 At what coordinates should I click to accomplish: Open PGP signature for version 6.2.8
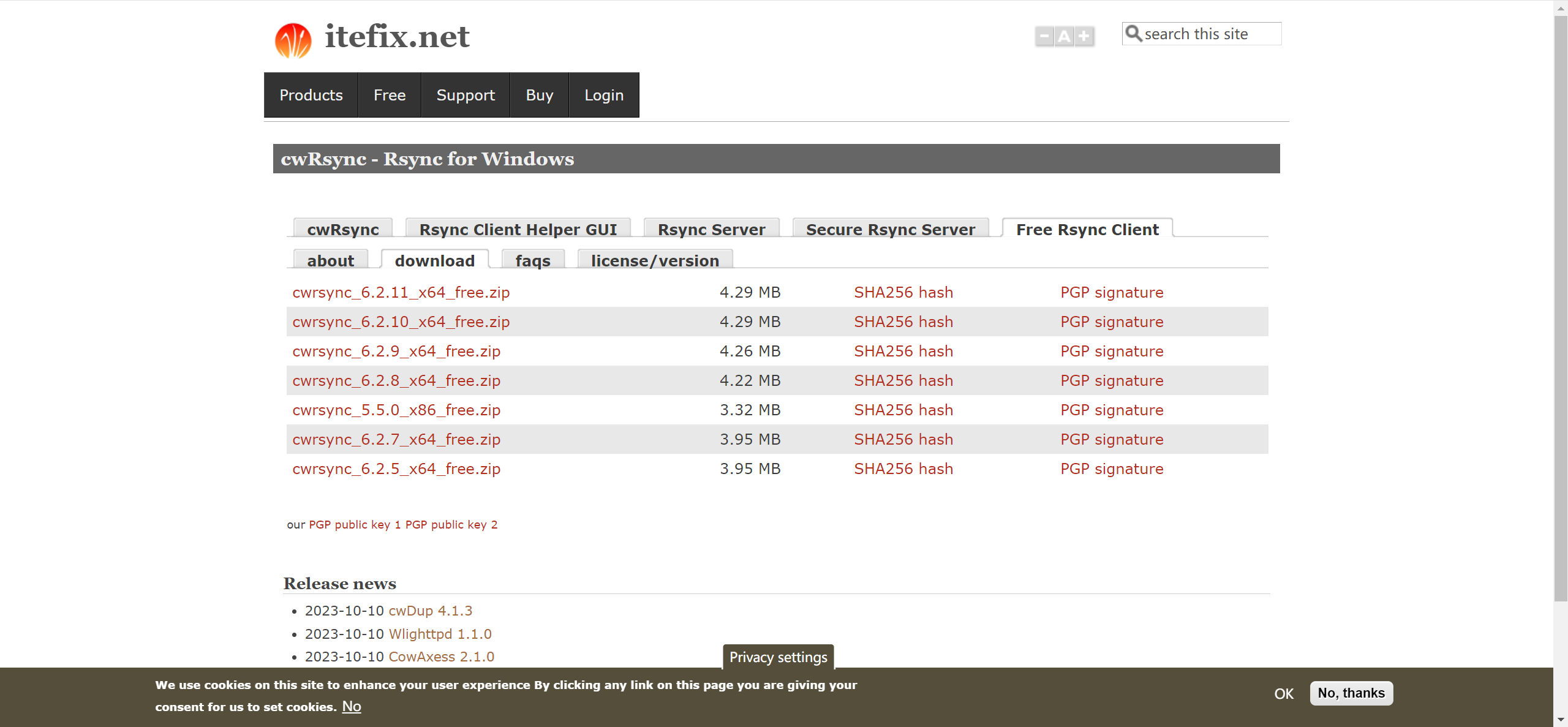pos(1112,380)
